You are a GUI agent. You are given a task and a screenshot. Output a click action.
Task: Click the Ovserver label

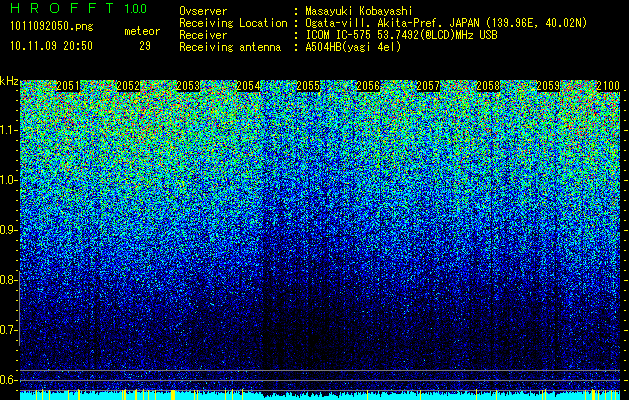(x=203, y=11)
